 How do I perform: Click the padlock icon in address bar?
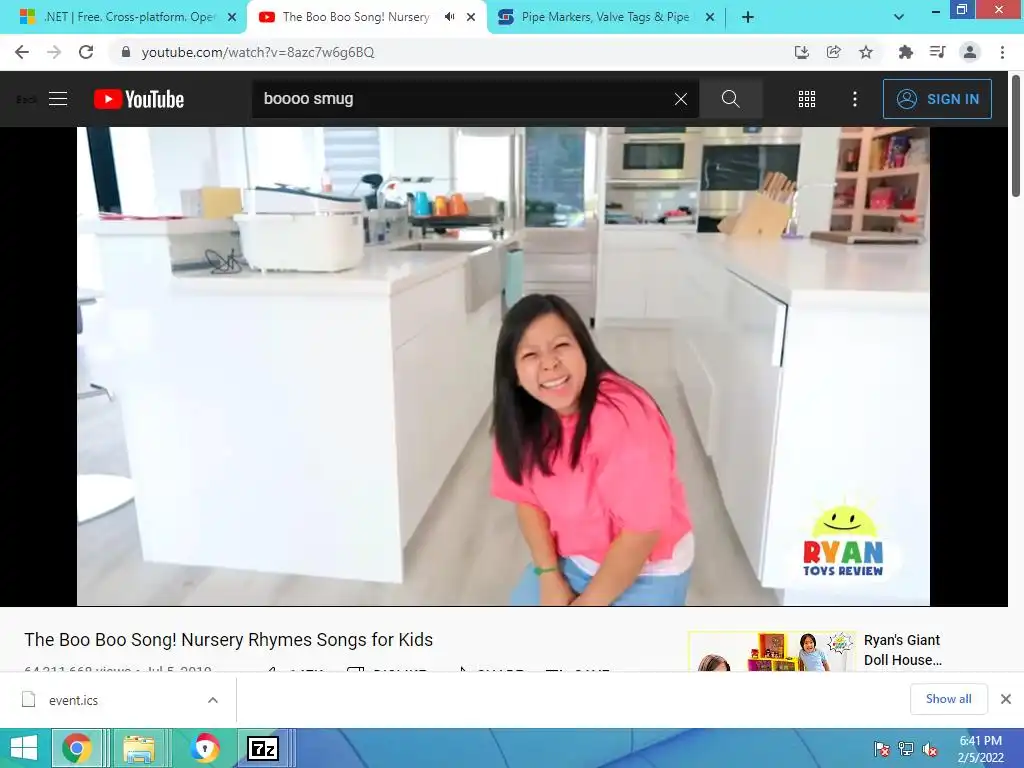(126, 52)
